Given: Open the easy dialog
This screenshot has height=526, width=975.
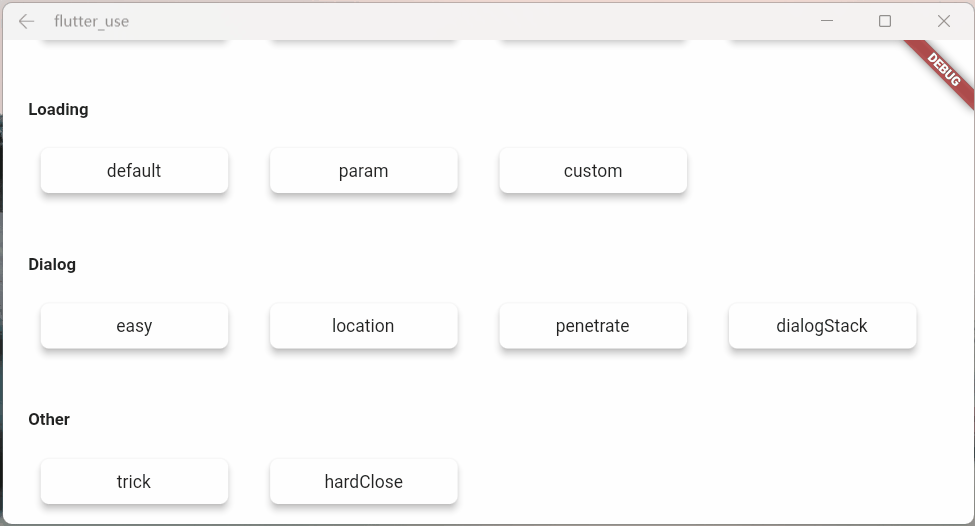Looking at the screenshot, I should click(x=134, y=326).
